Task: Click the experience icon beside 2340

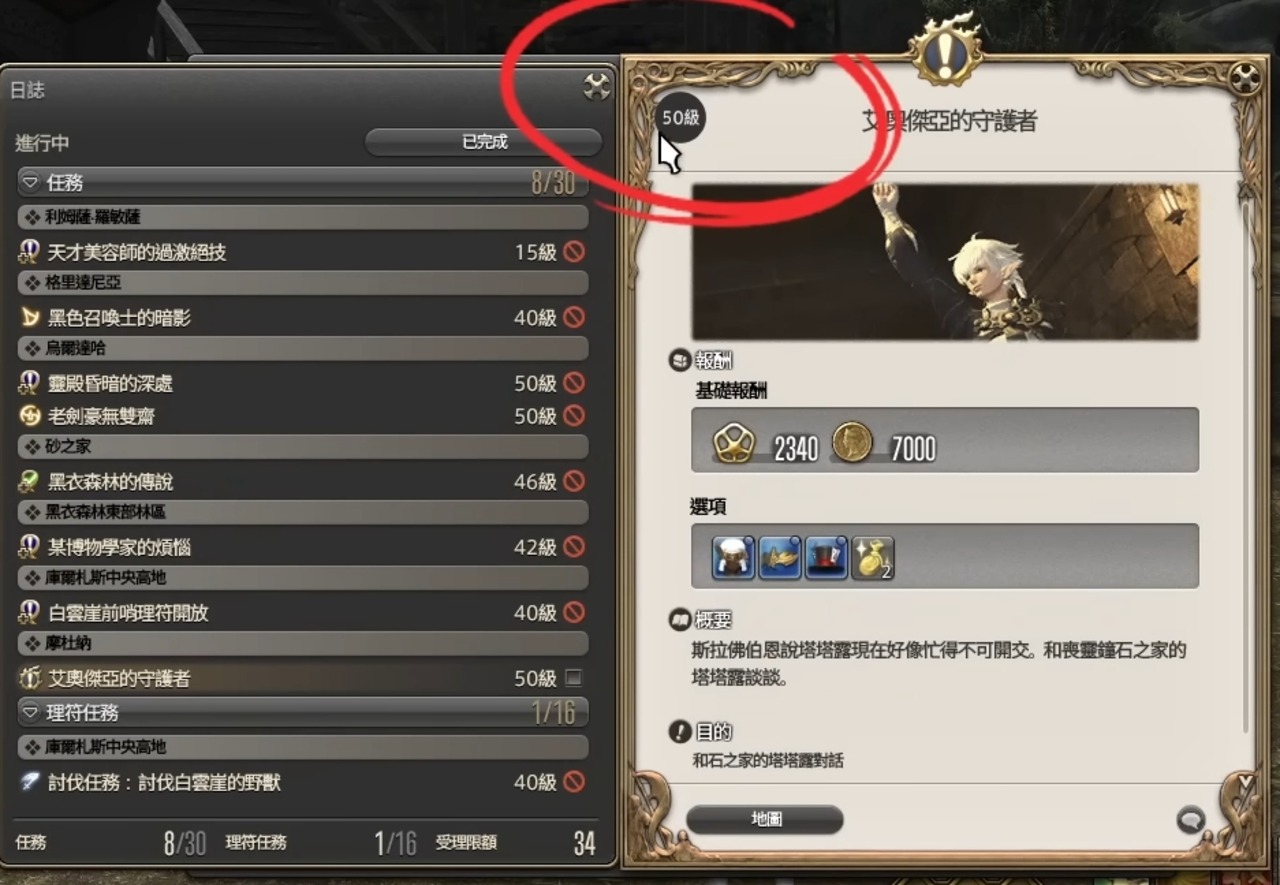Action: [733, 442]
